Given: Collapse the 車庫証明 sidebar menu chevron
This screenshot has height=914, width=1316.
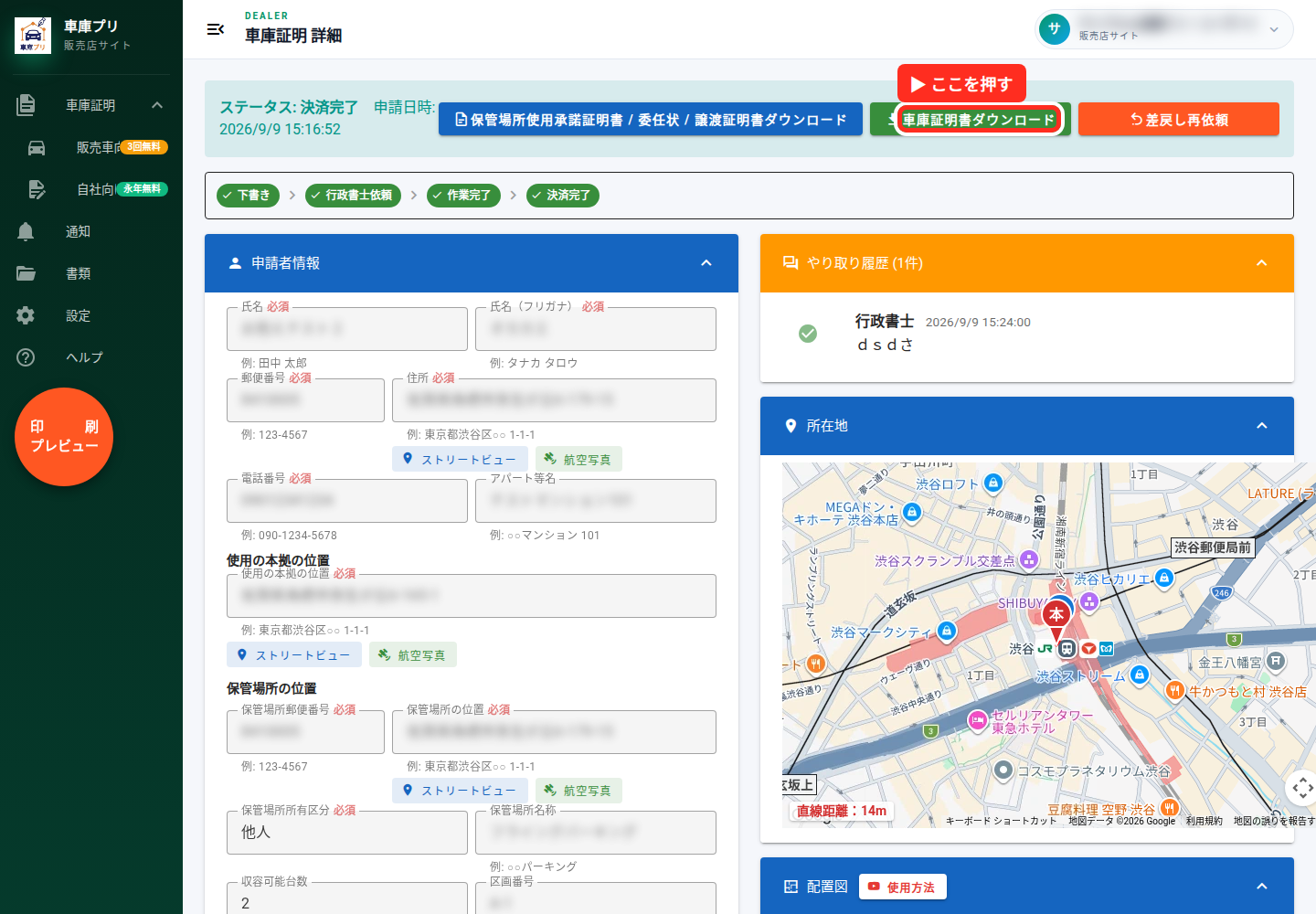Looking at the screenshot, I should [157, 105].
